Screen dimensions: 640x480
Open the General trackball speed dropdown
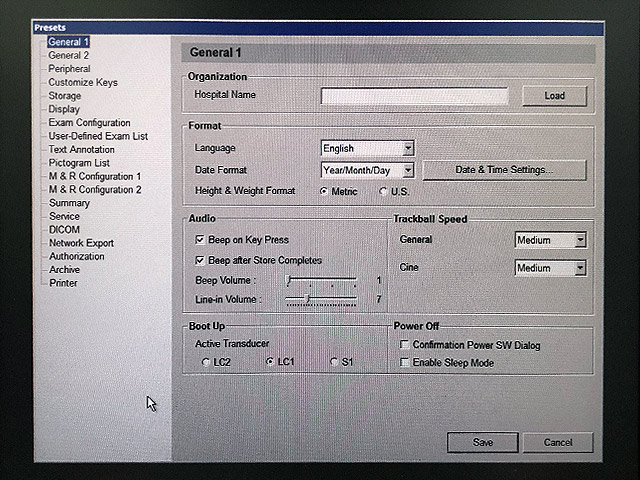pyautogui.click(x=550, y=240)
